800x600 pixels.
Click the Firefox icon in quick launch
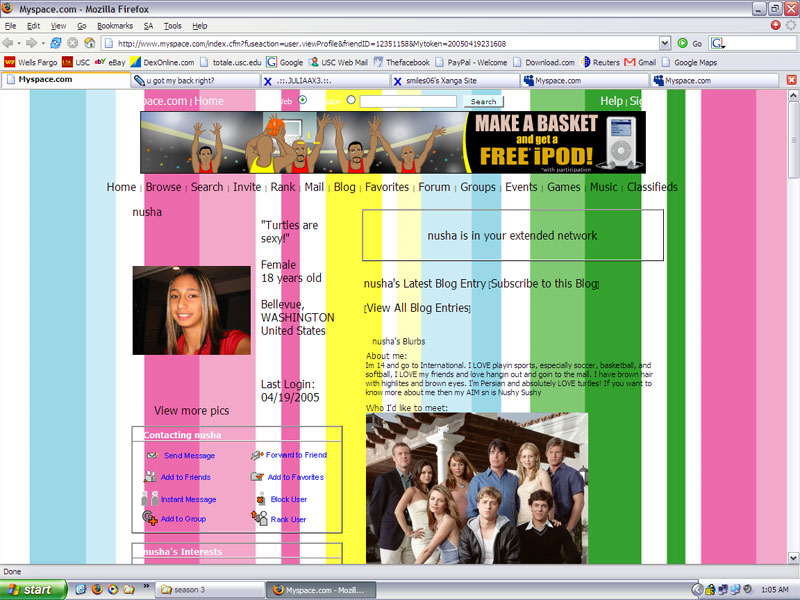coord(96,589)
